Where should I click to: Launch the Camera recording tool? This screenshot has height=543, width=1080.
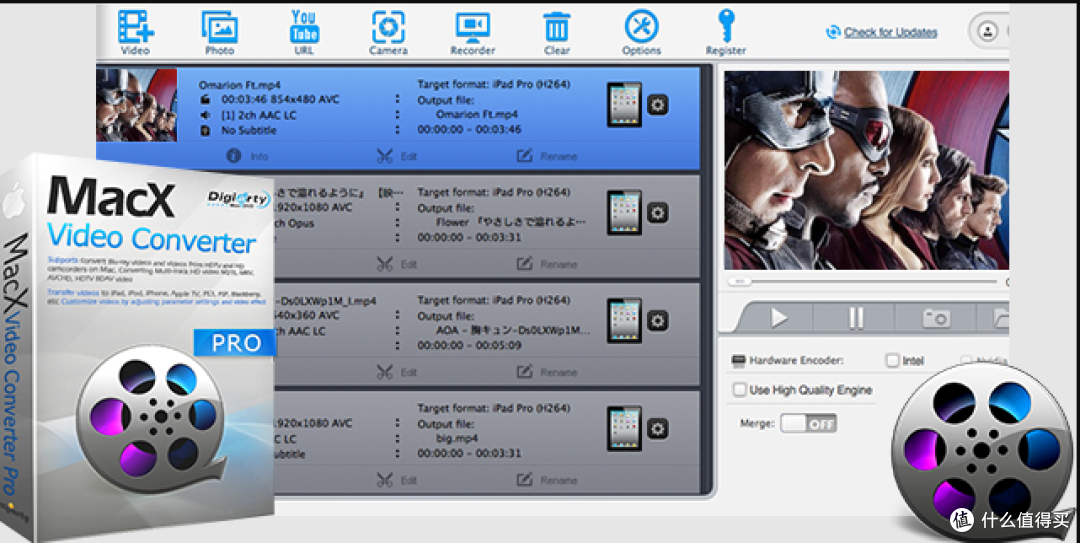click(388, 32)
